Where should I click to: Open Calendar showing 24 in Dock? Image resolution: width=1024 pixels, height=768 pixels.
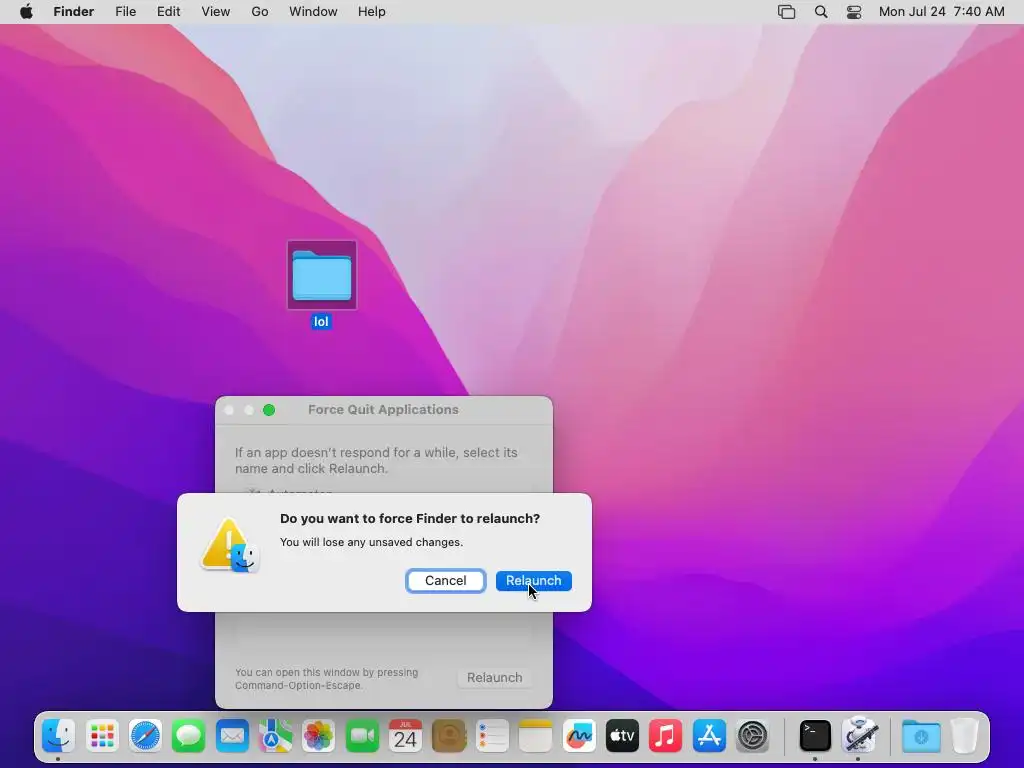point(406,735)
